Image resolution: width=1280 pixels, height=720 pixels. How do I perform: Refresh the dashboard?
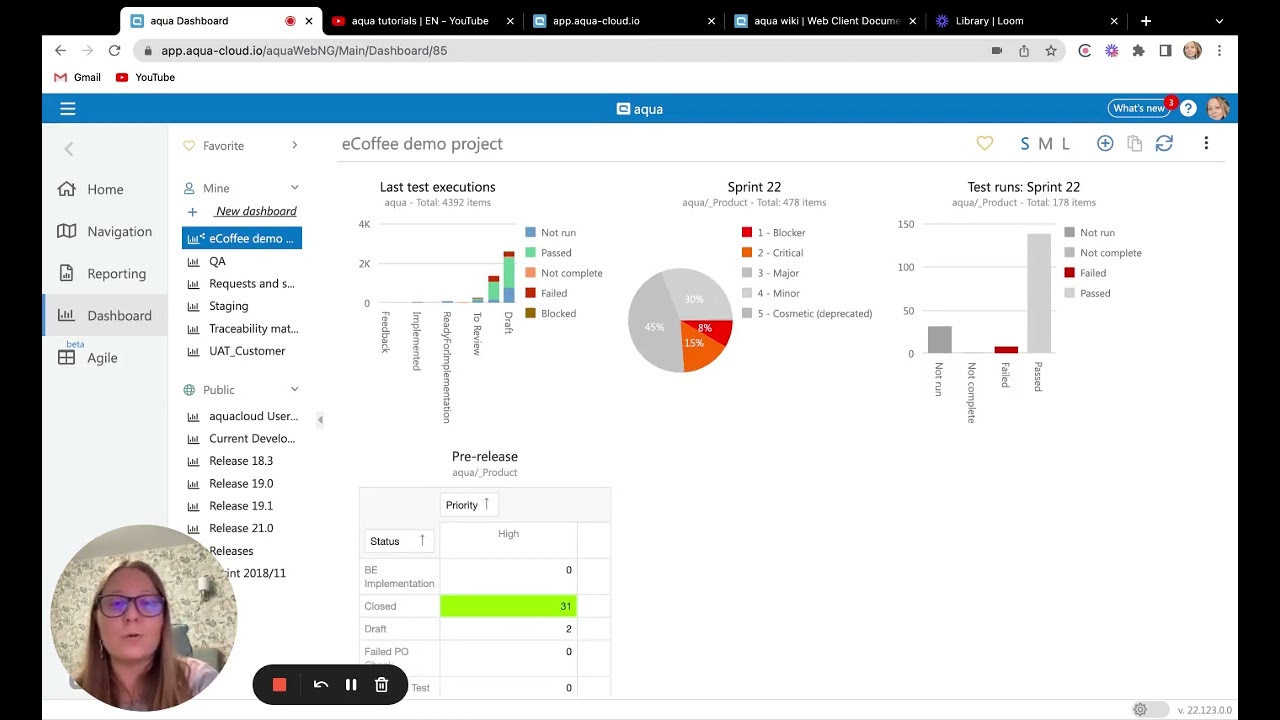coord(1164,144)
